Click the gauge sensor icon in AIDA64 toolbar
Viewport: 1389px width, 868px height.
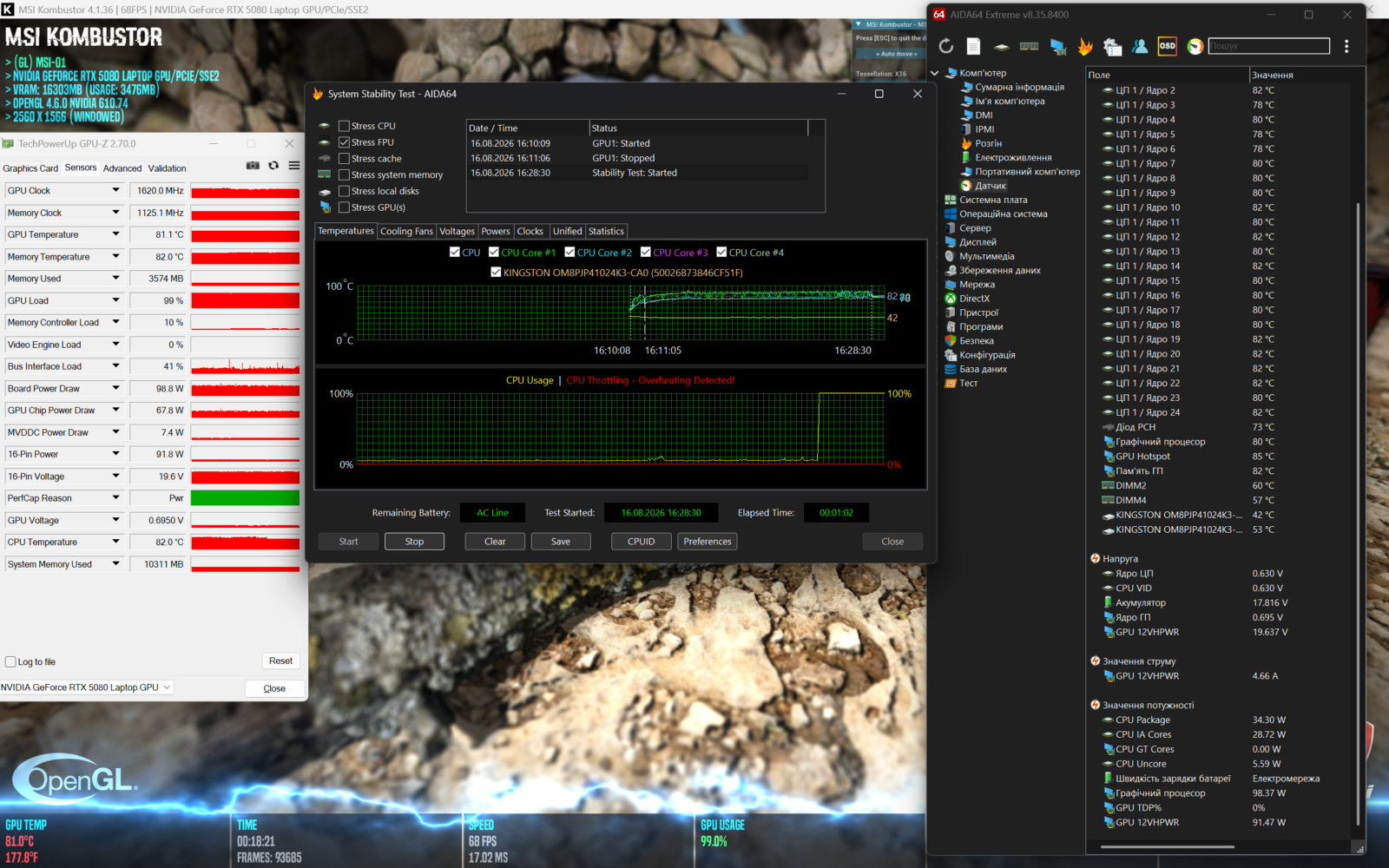pos(1195,46)
